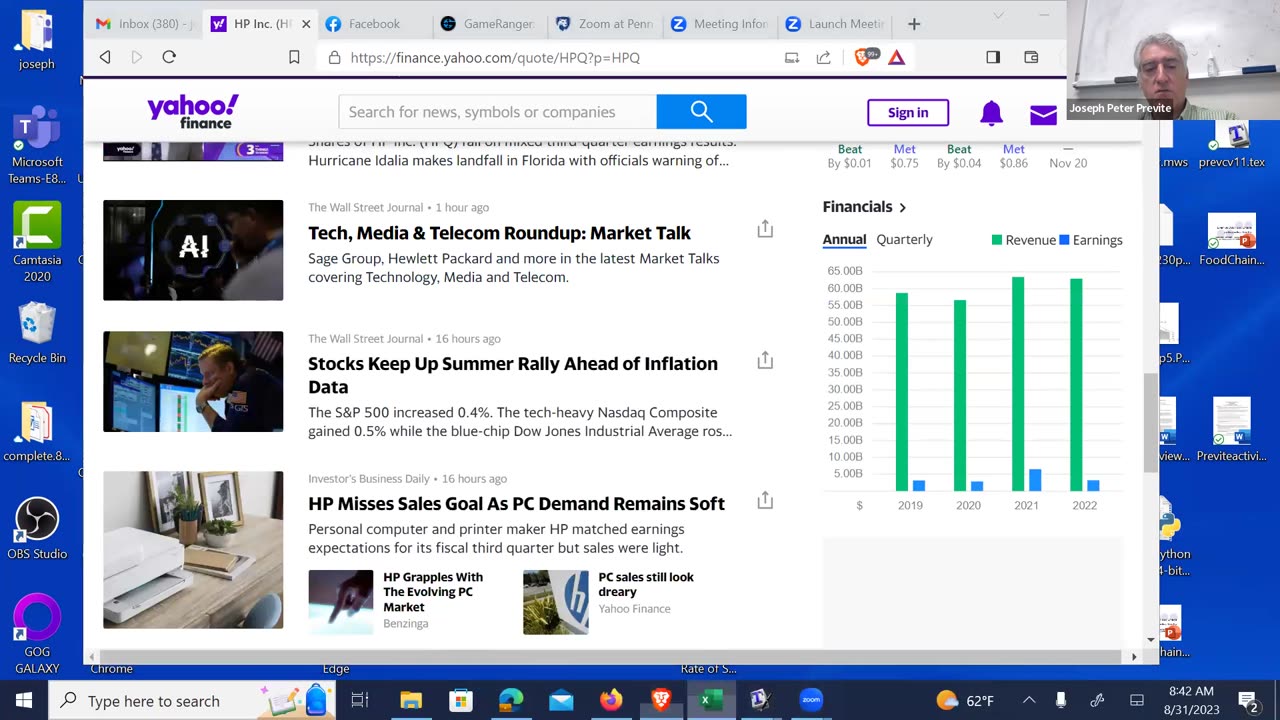Open new browser tab plus button

[x=914, y=24]
